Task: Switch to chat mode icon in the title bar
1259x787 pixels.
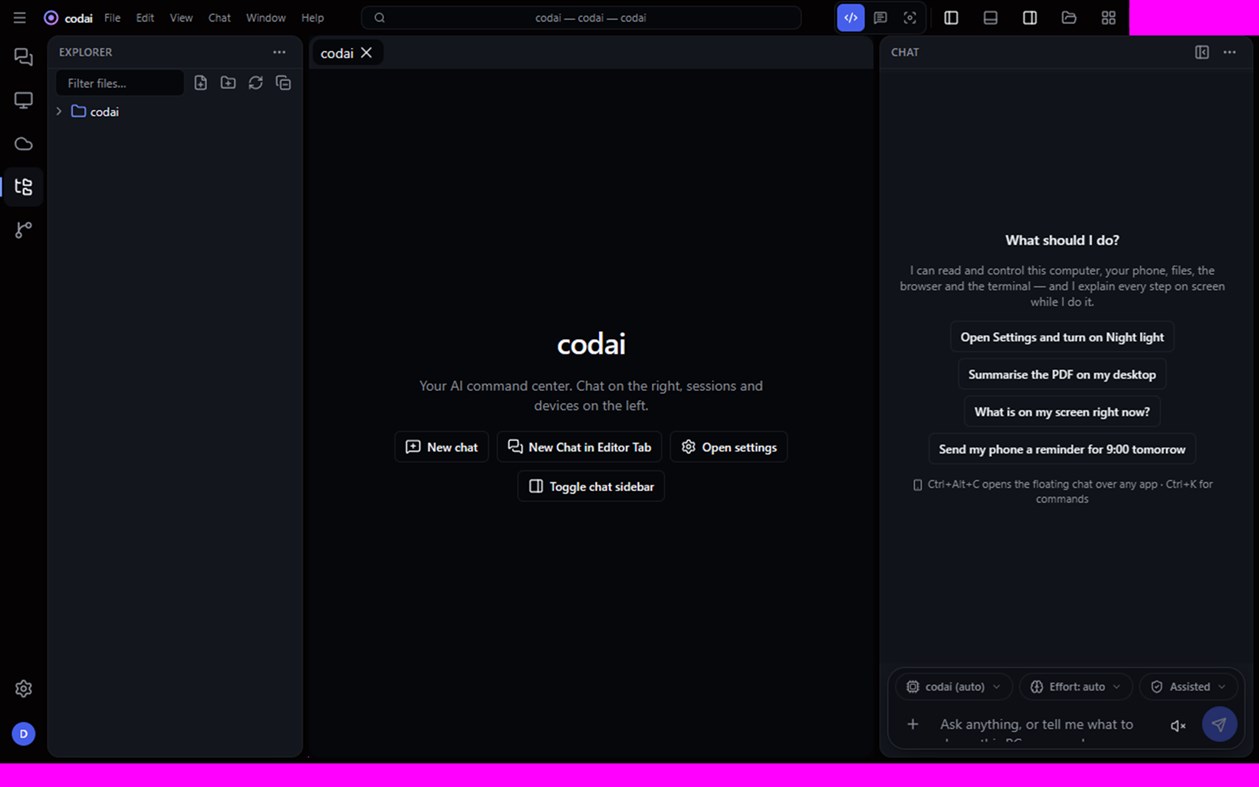Action: (880, 18)
